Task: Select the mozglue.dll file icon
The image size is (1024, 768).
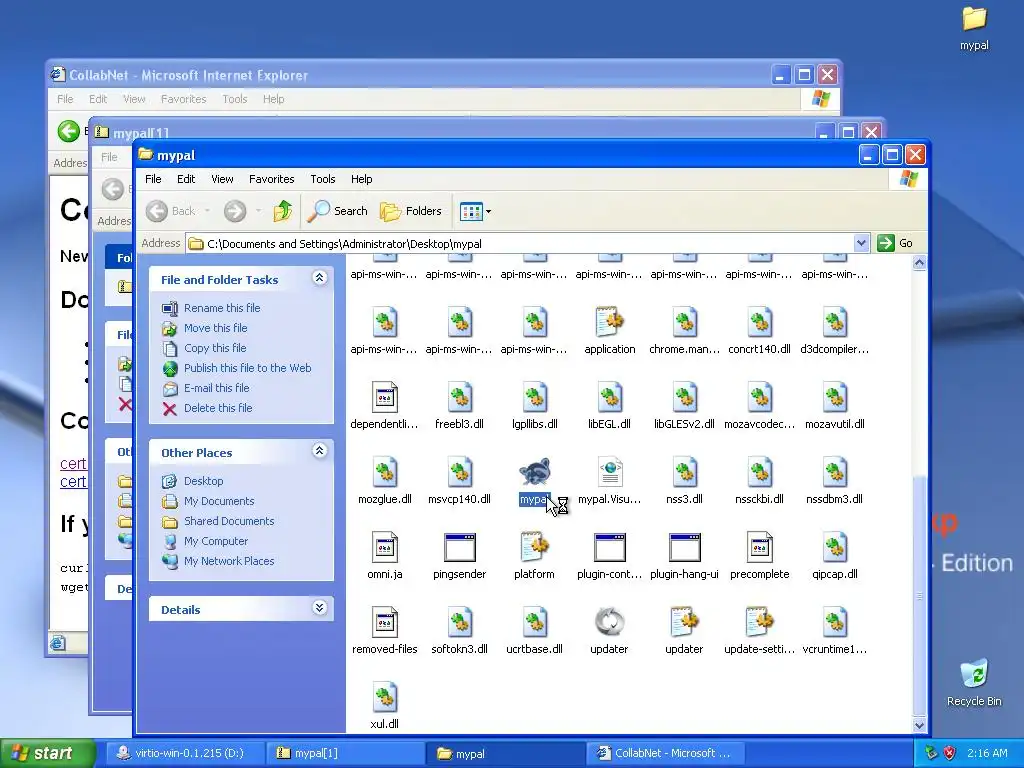Action: [385, 472]
